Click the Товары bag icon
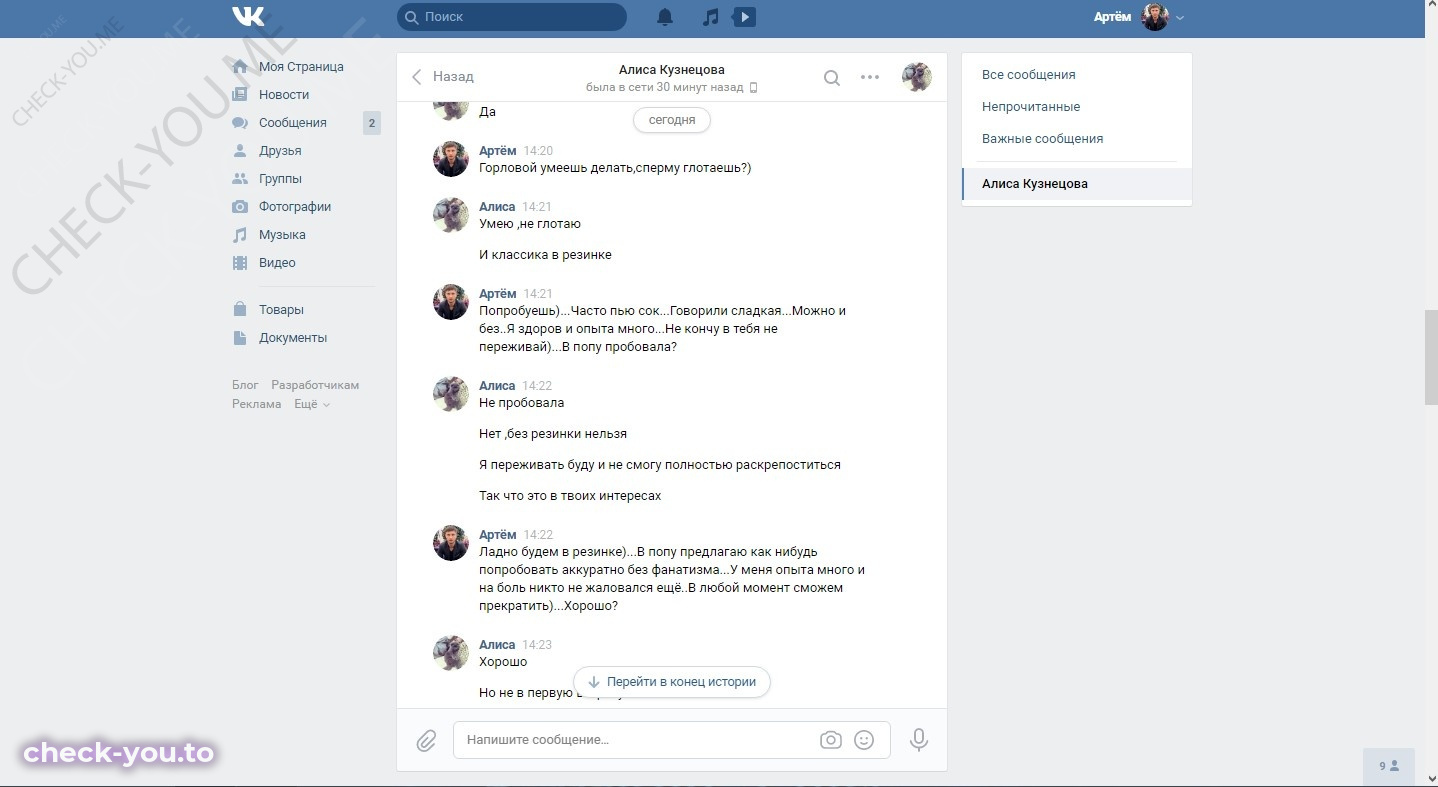Viewport: 1438px width, 787px height. [x=240, y=310]
